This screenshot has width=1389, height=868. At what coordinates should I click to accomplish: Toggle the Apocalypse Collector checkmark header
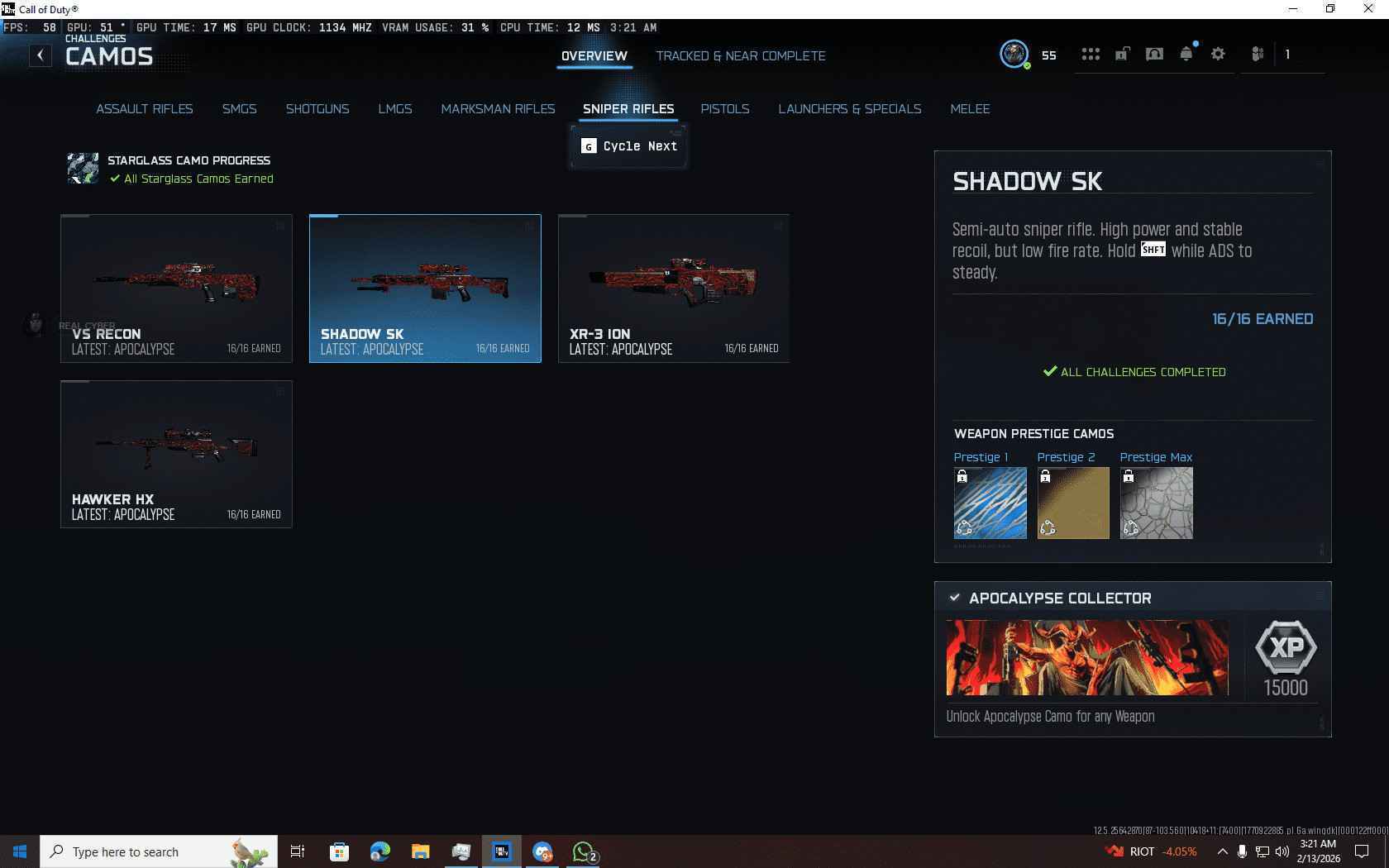tap(955, 598)
